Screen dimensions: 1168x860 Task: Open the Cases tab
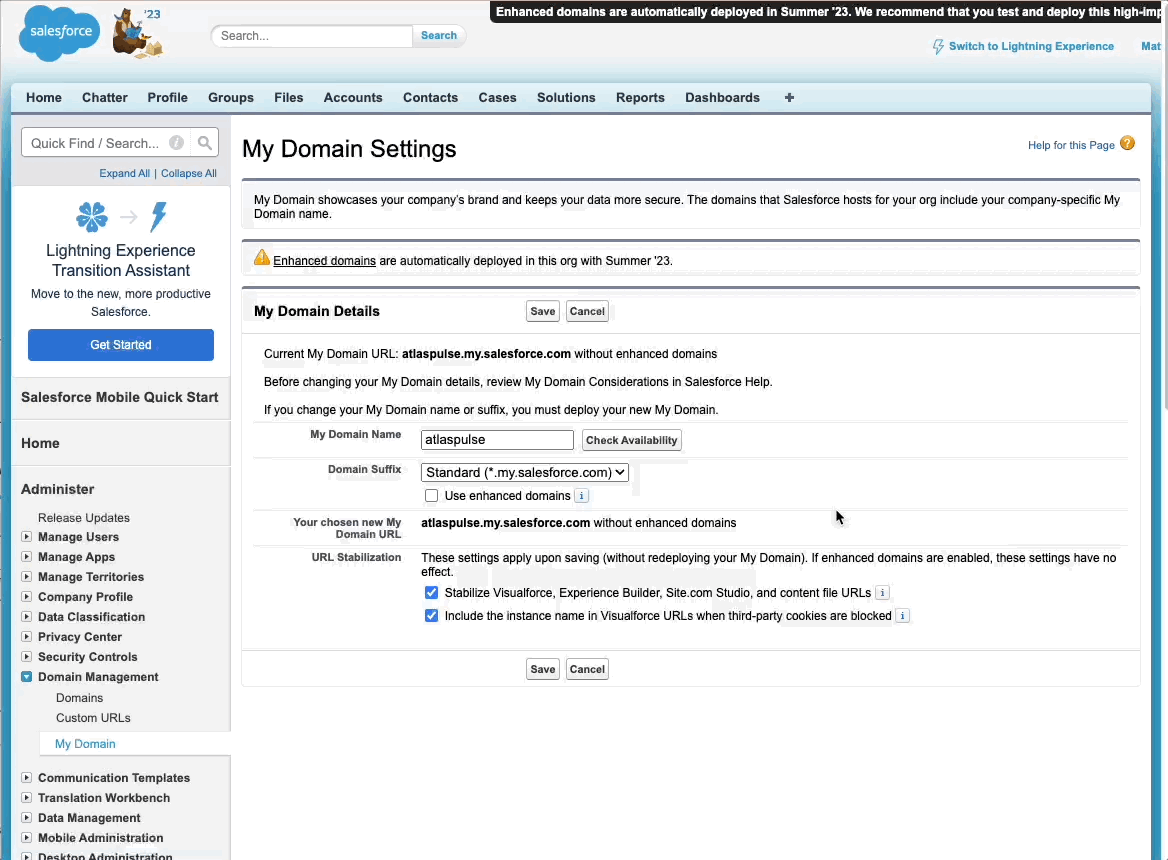tap(498, 98)
